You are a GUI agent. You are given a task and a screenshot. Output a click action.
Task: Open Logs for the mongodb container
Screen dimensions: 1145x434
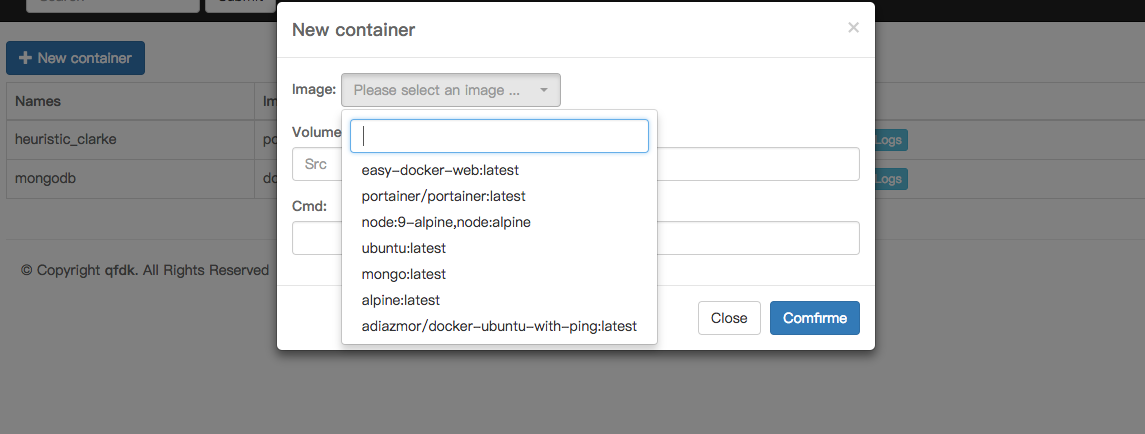[x=889, y=180]
